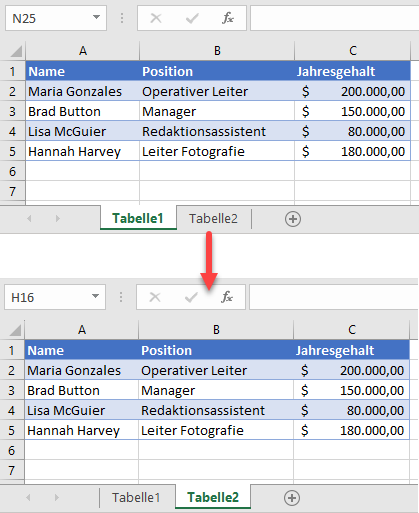Click the Cancel X icon in upper formula bar

pos(156,18)
